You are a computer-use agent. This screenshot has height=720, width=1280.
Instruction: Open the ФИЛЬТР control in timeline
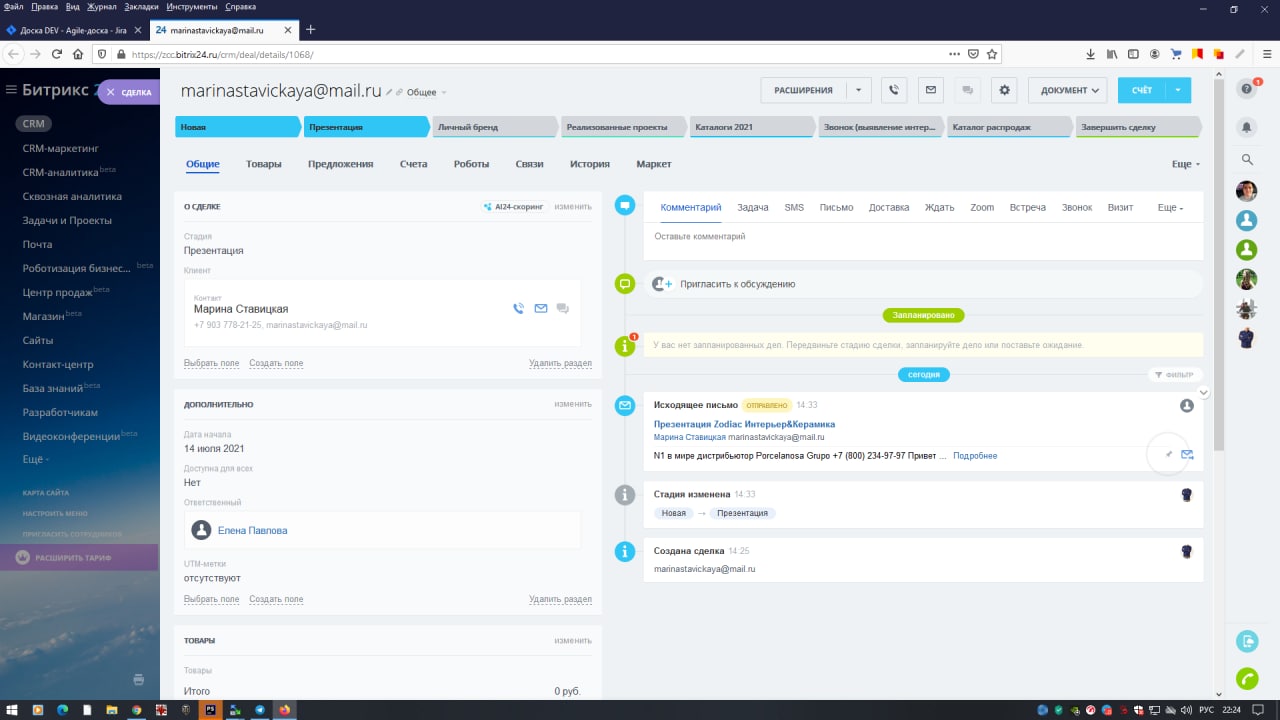(1174, 375)
